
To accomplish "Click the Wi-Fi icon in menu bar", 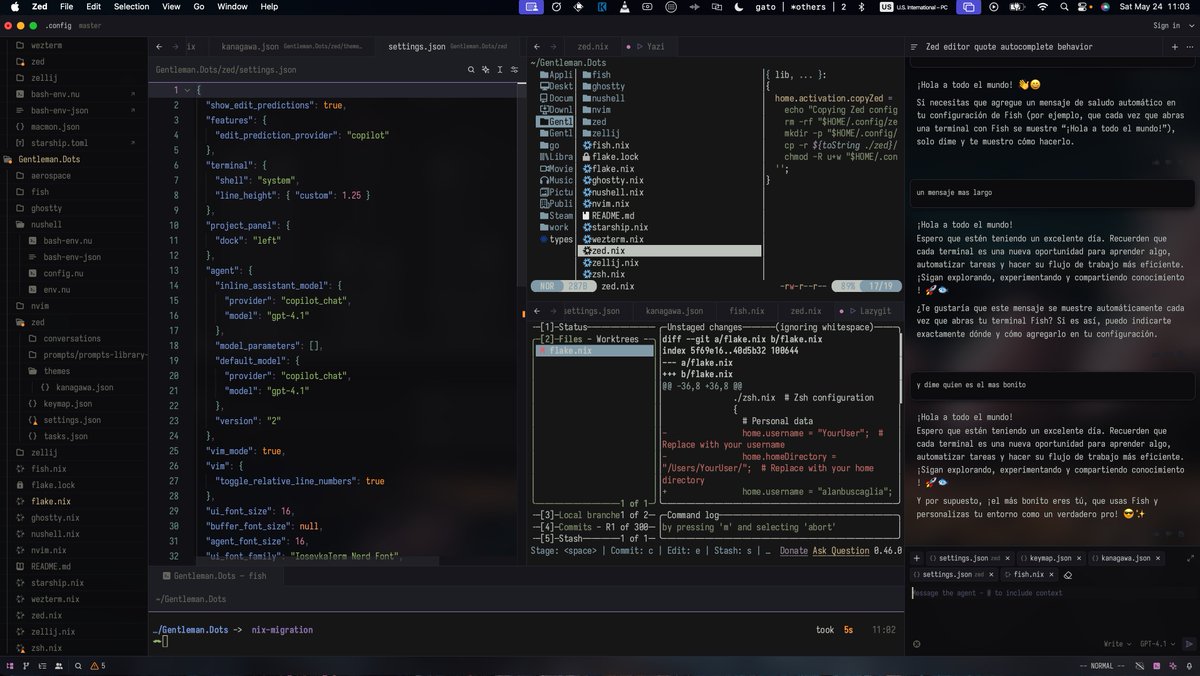I will point(1043,7).
